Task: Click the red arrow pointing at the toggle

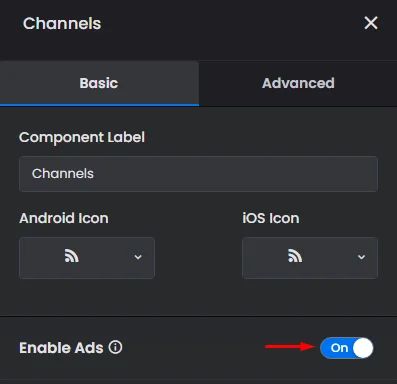Action: tap(290, 347)
